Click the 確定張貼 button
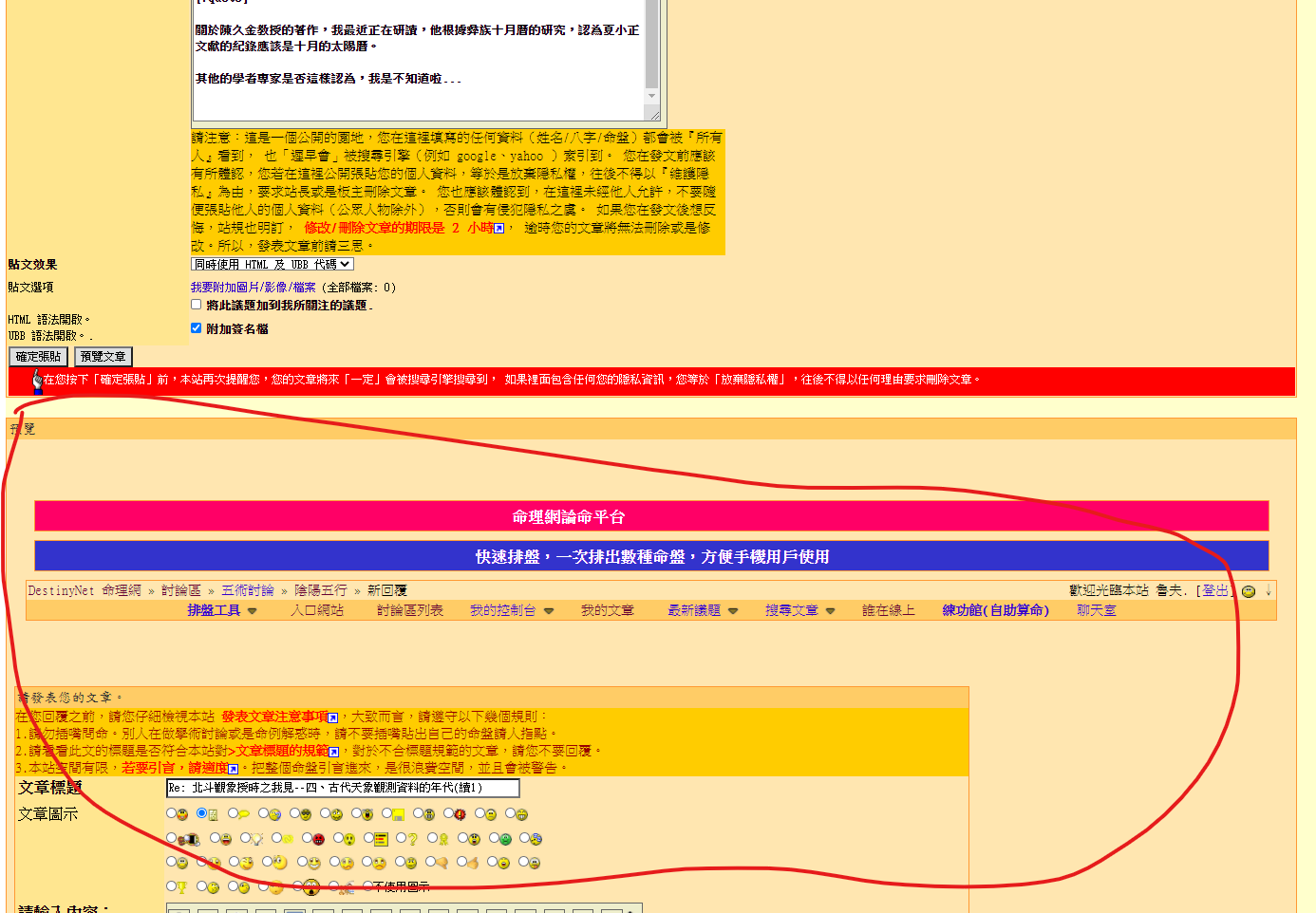The width and height of the screenshot is (1316, 913). [x=38, y=356]
